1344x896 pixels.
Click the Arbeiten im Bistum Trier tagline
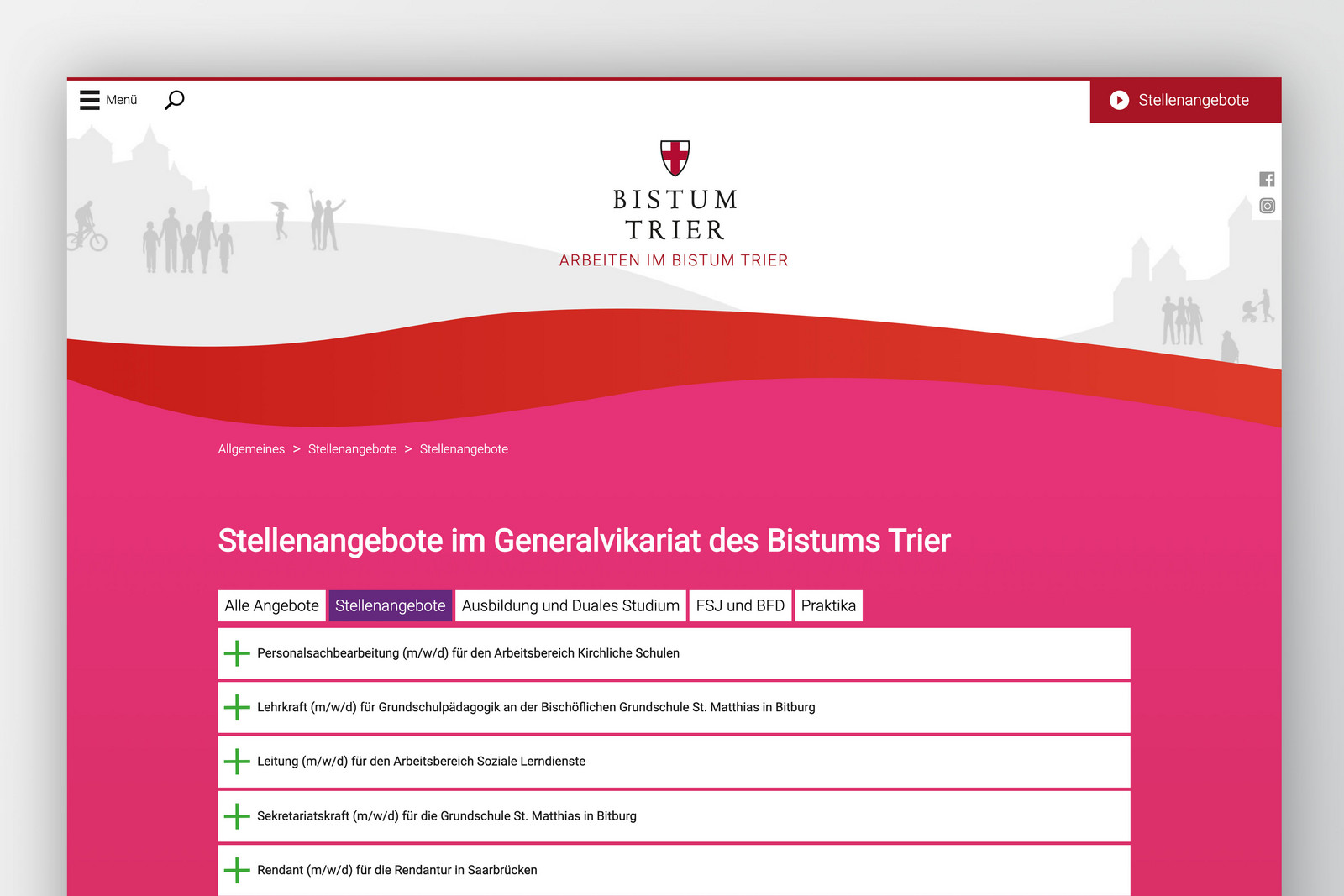(x=674, y=260)
